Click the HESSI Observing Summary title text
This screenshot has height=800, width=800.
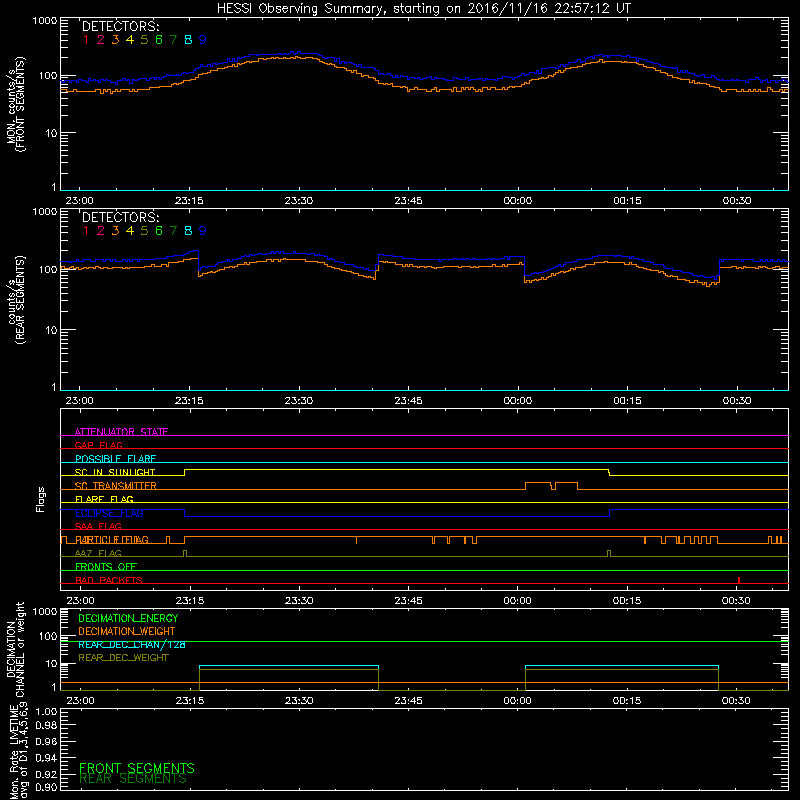423,9
